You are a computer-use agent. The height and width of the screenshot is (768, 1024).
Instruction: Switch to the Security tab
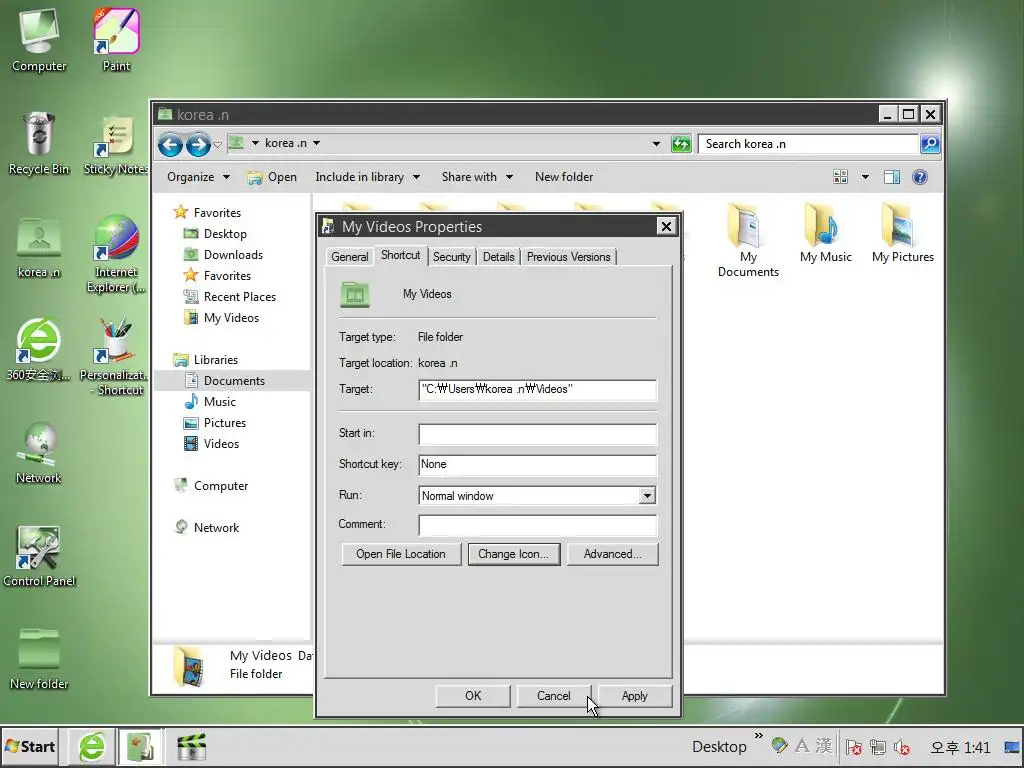pyautogui.click(x=451, y=257)
